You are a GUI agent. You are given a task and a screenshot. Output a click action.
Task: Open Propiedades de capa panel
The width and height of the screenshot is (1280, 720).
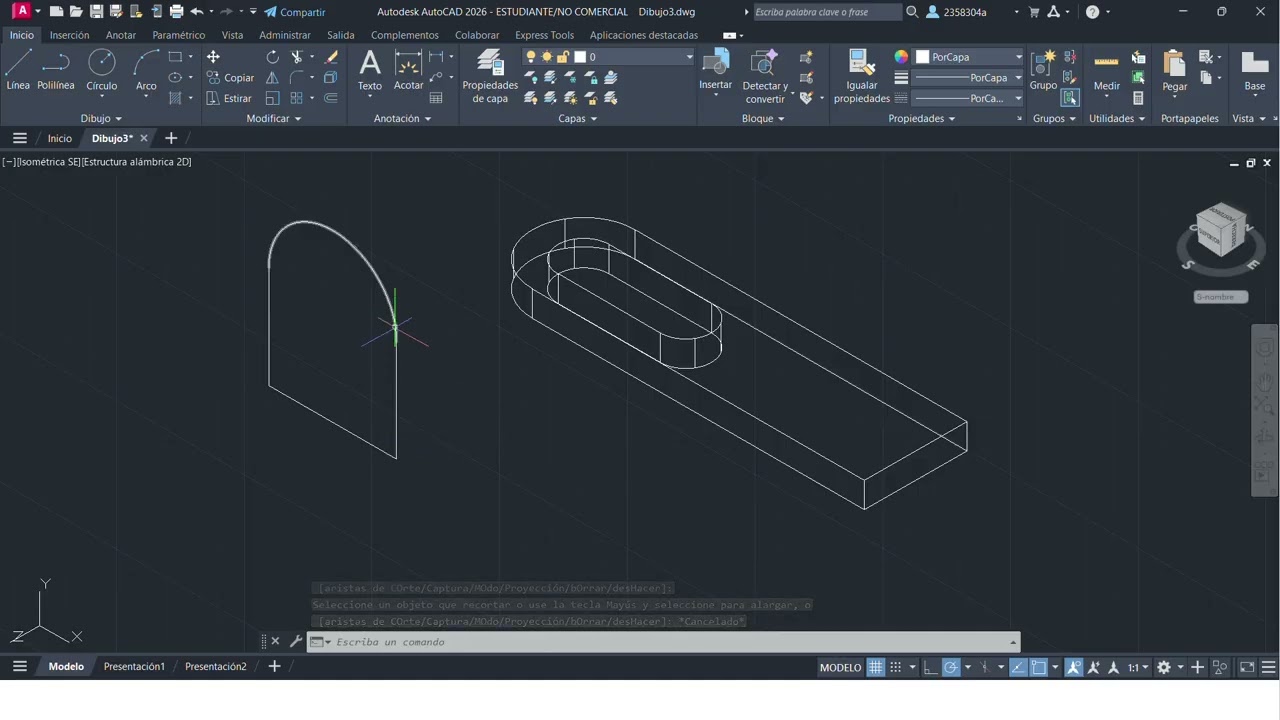coord(490,76)
